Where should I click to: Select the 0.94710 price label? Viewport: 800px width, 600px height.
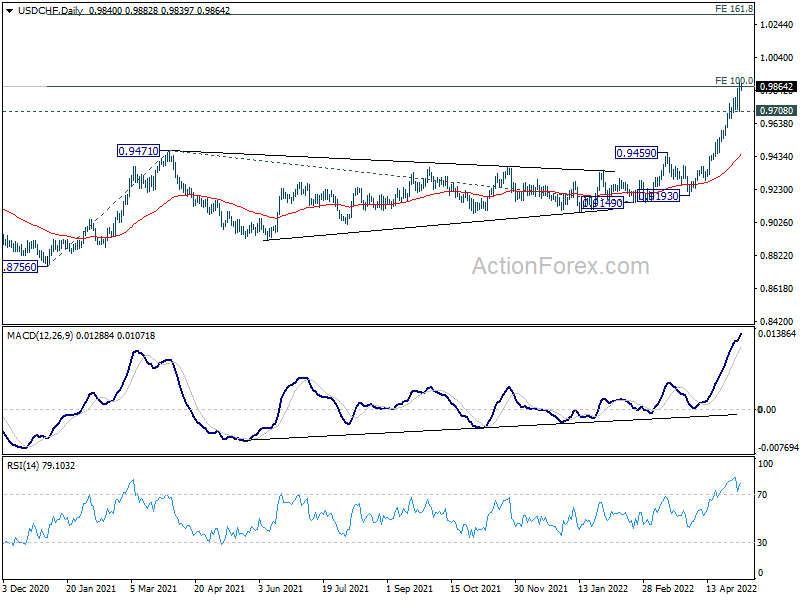[138, 151]
